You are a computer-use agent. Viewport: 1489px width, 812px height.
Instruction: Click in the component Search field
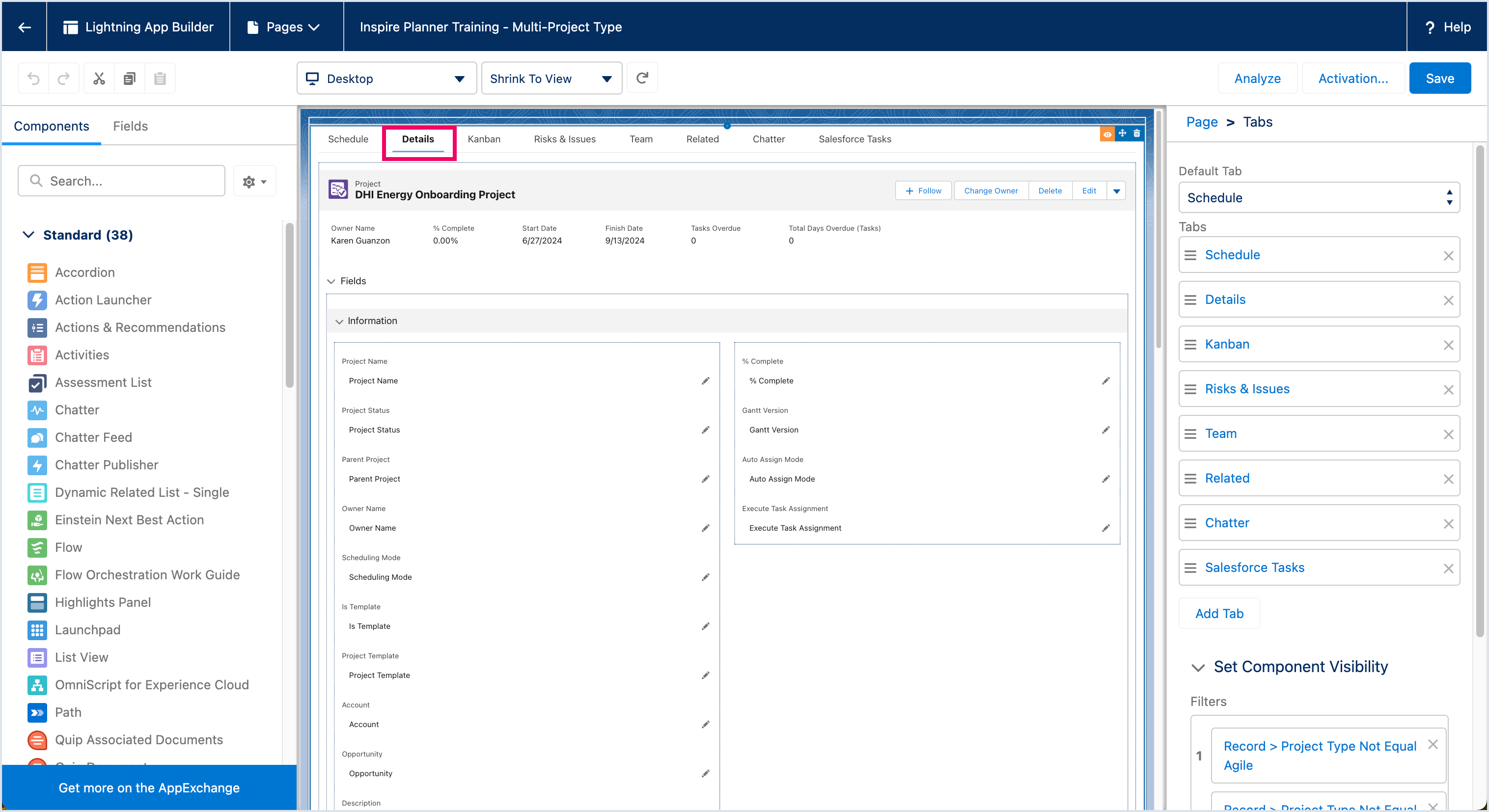[x=121, y=182]
